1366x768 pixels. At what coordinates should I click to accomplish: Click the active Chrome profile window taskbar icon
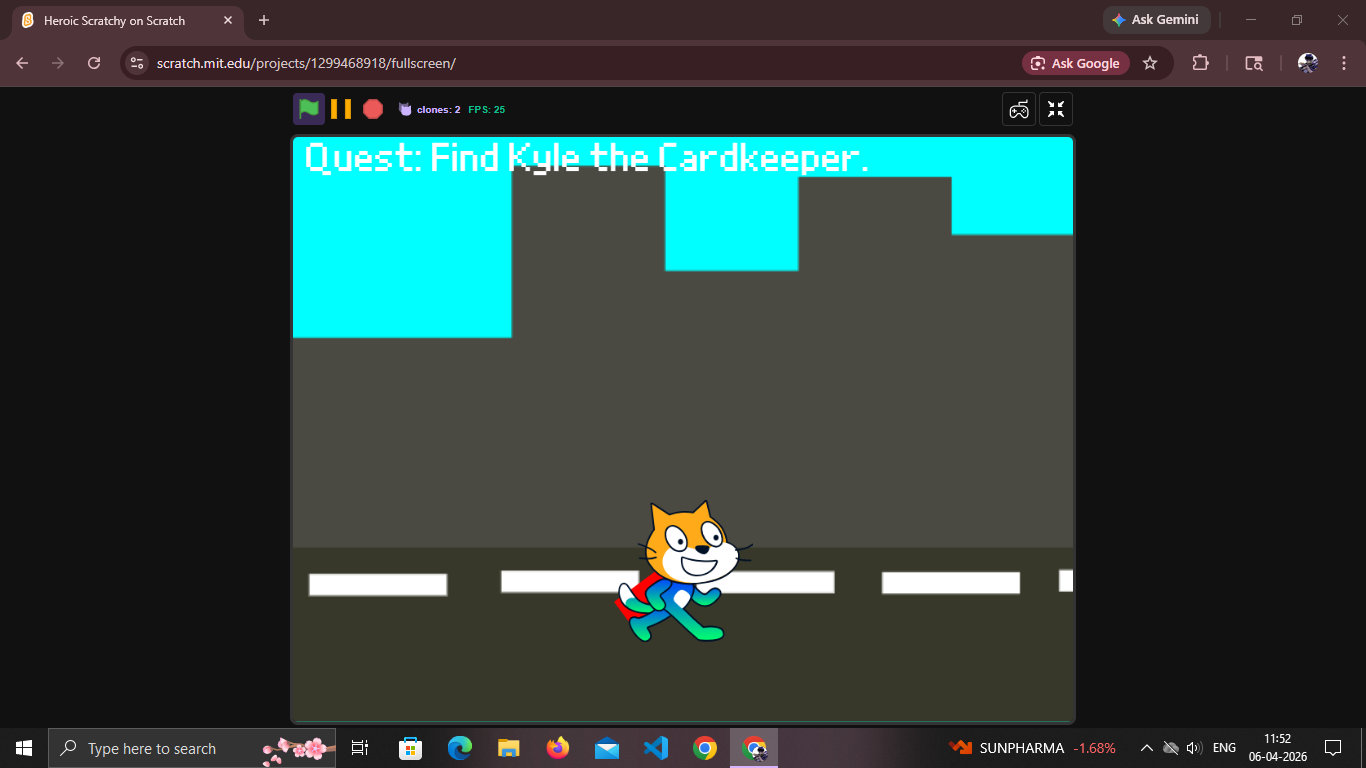pyautogui.click(x=754, y=748)
